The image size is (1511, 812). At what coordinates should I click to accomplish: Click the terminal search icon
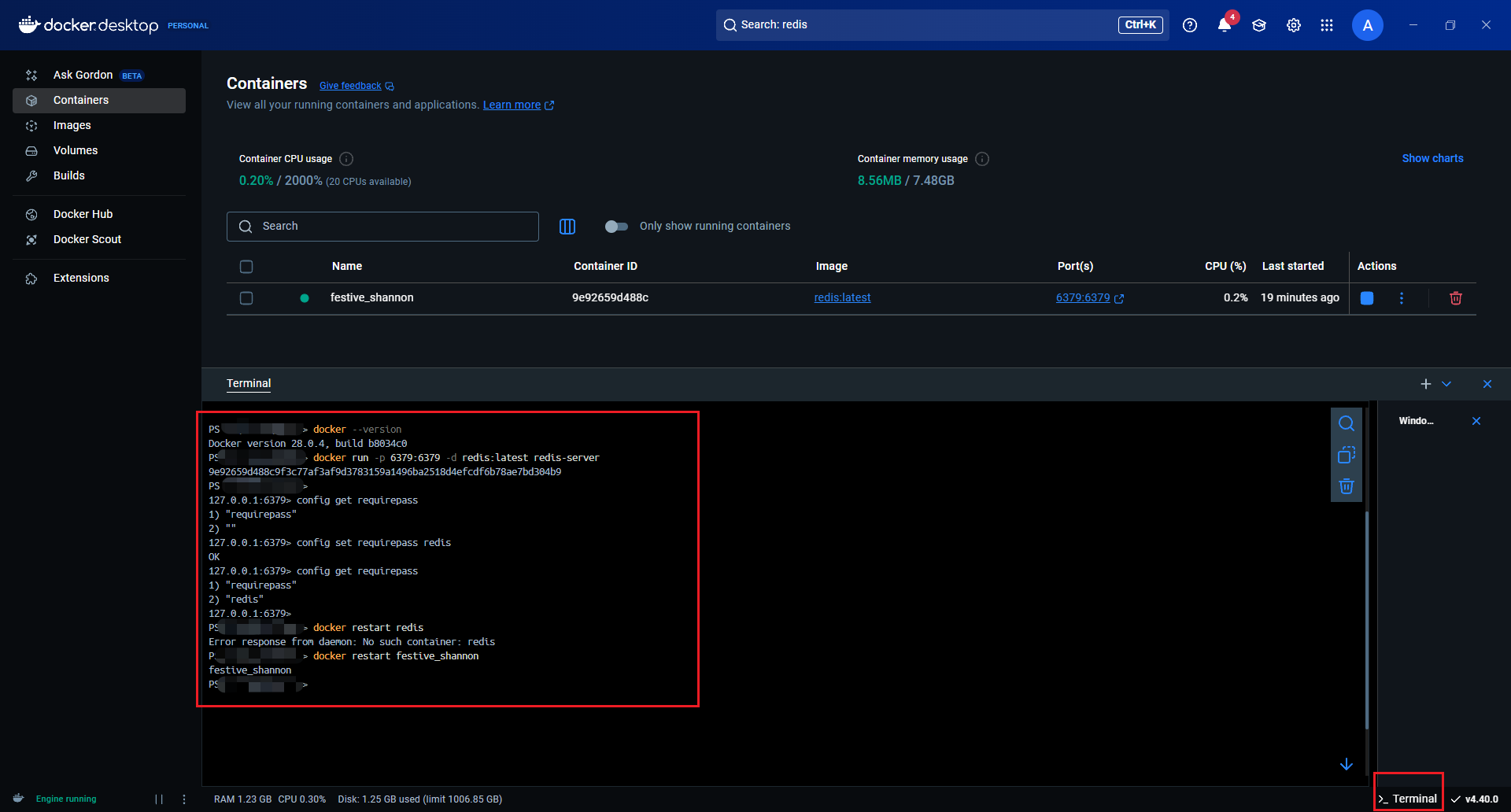(x=1346, y=423)
